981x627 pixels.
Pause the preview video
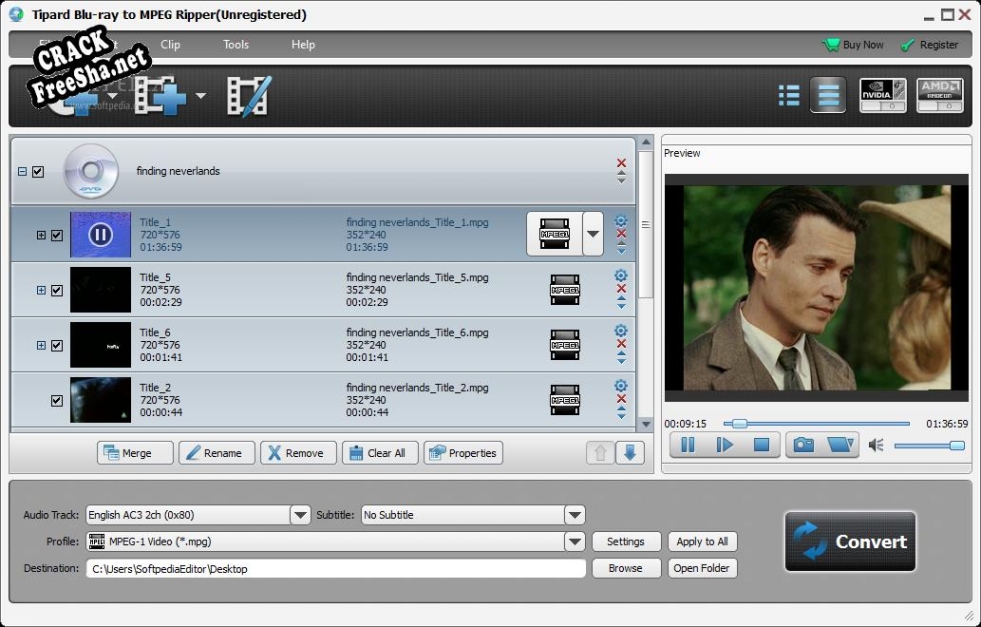(688, 445)
